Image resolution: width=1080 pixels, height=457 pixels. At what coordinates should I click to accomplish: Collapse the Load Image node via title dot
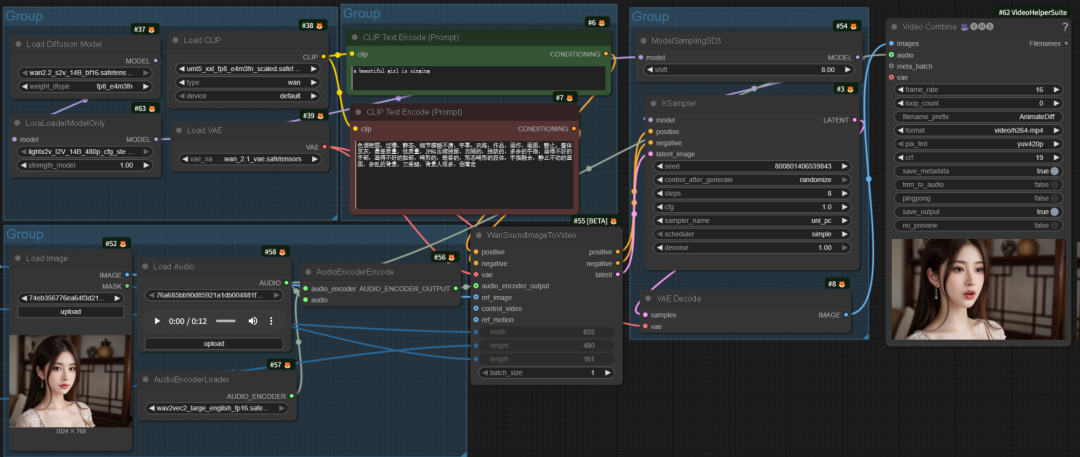[x=15, y=258]
